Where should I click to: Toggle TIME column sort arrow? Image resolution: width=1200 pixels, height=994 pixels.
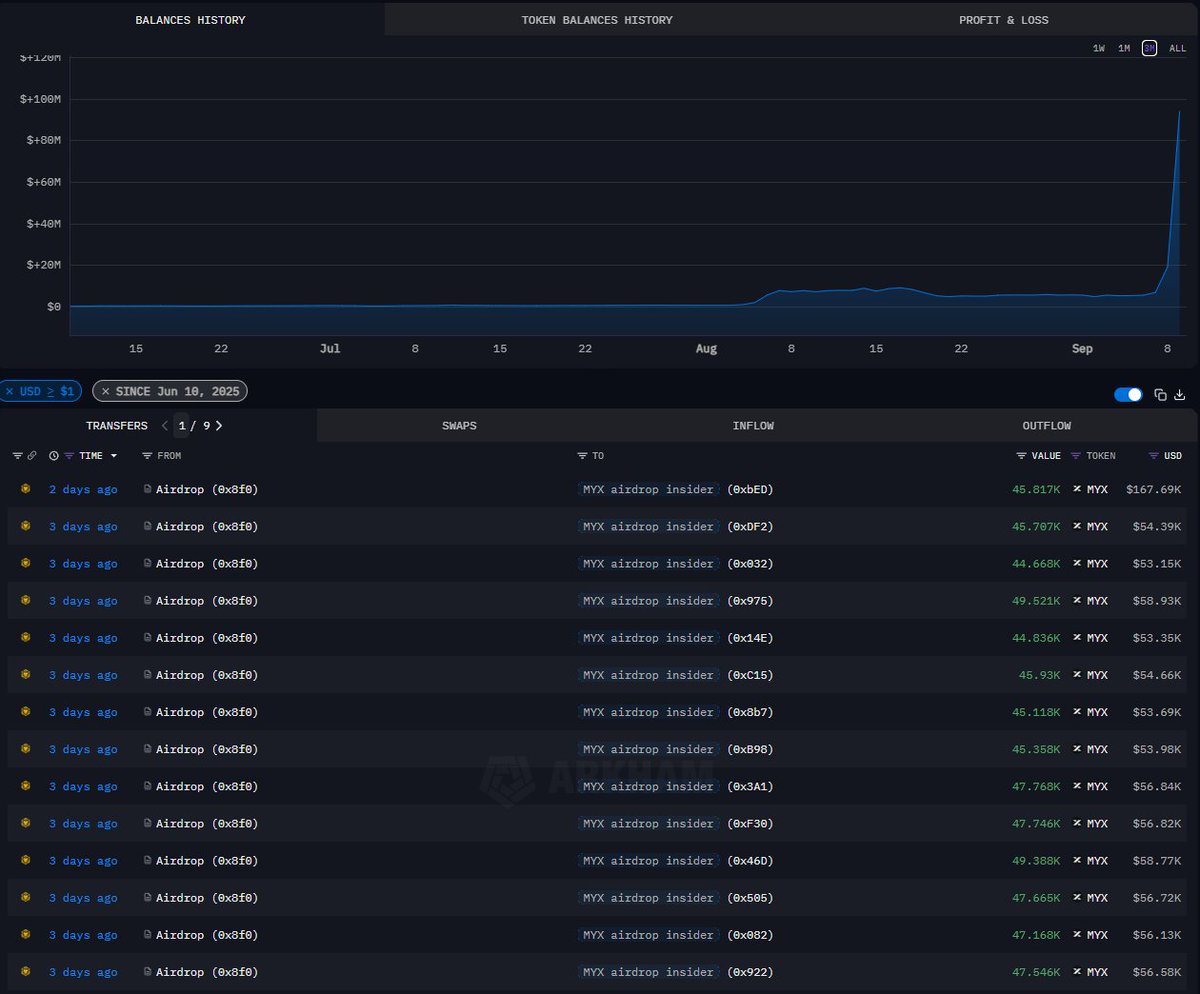113,456
